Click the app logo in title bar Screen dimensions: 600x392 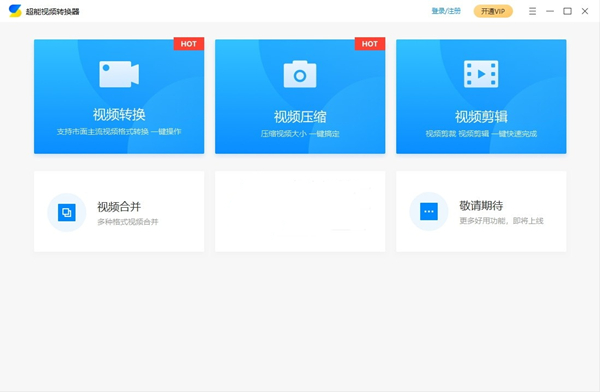[x=15, y=11]
